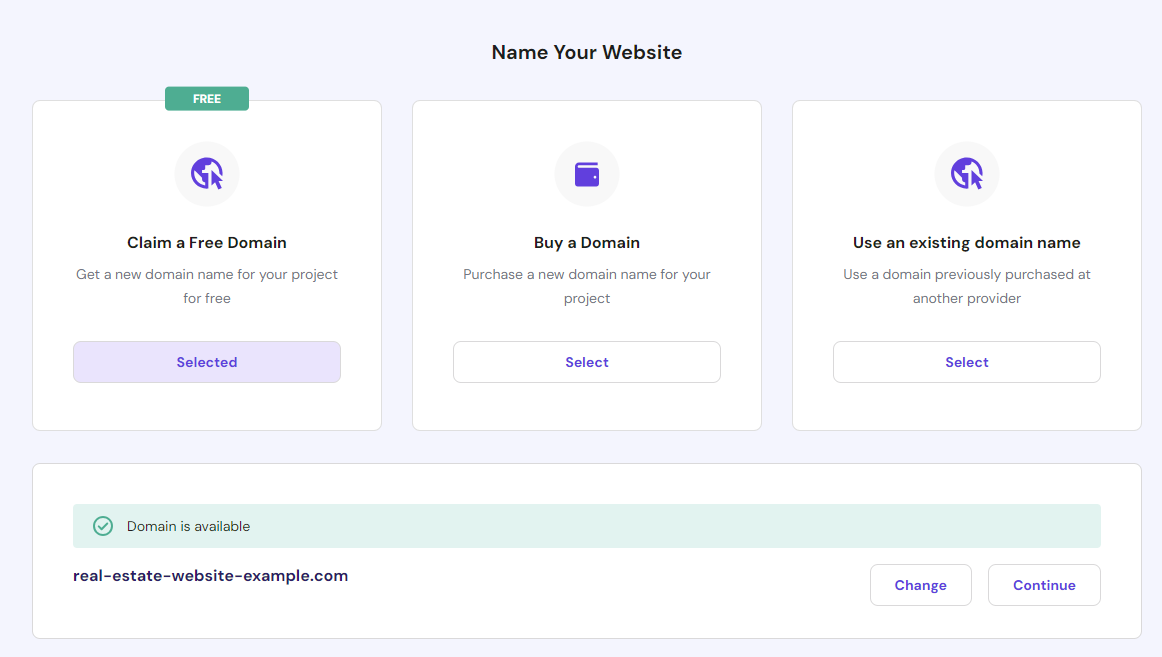Click the circular icon background on the Buy a Domain card
This screenshot has width=1162, height=657.
[587, 174]
